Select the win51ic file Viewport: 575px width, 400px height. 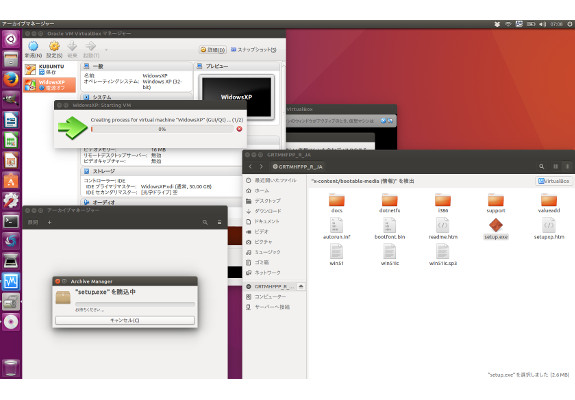(x=389, y=255)
